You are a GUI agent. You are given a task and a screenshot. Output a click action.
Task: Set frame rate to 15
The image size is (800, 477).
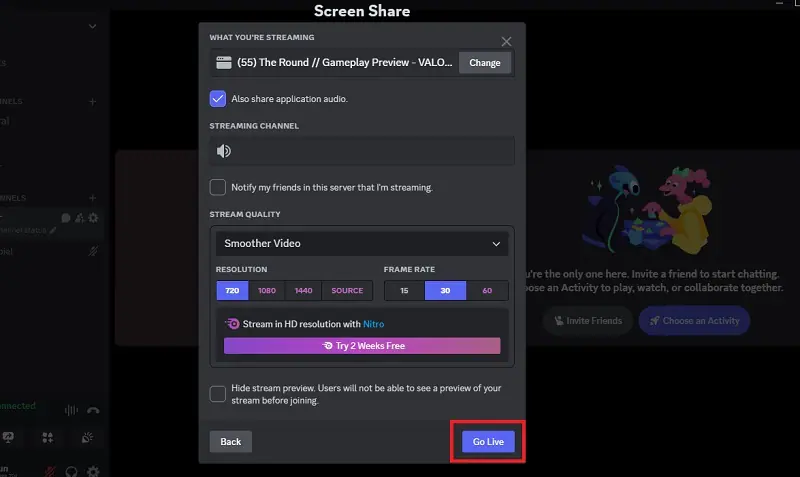(404, 290)
